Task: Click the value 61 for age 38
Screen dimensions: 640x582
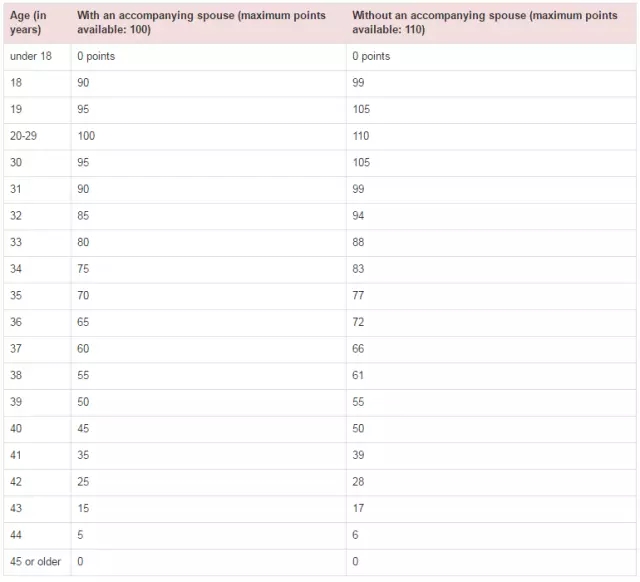Action: 358,375
